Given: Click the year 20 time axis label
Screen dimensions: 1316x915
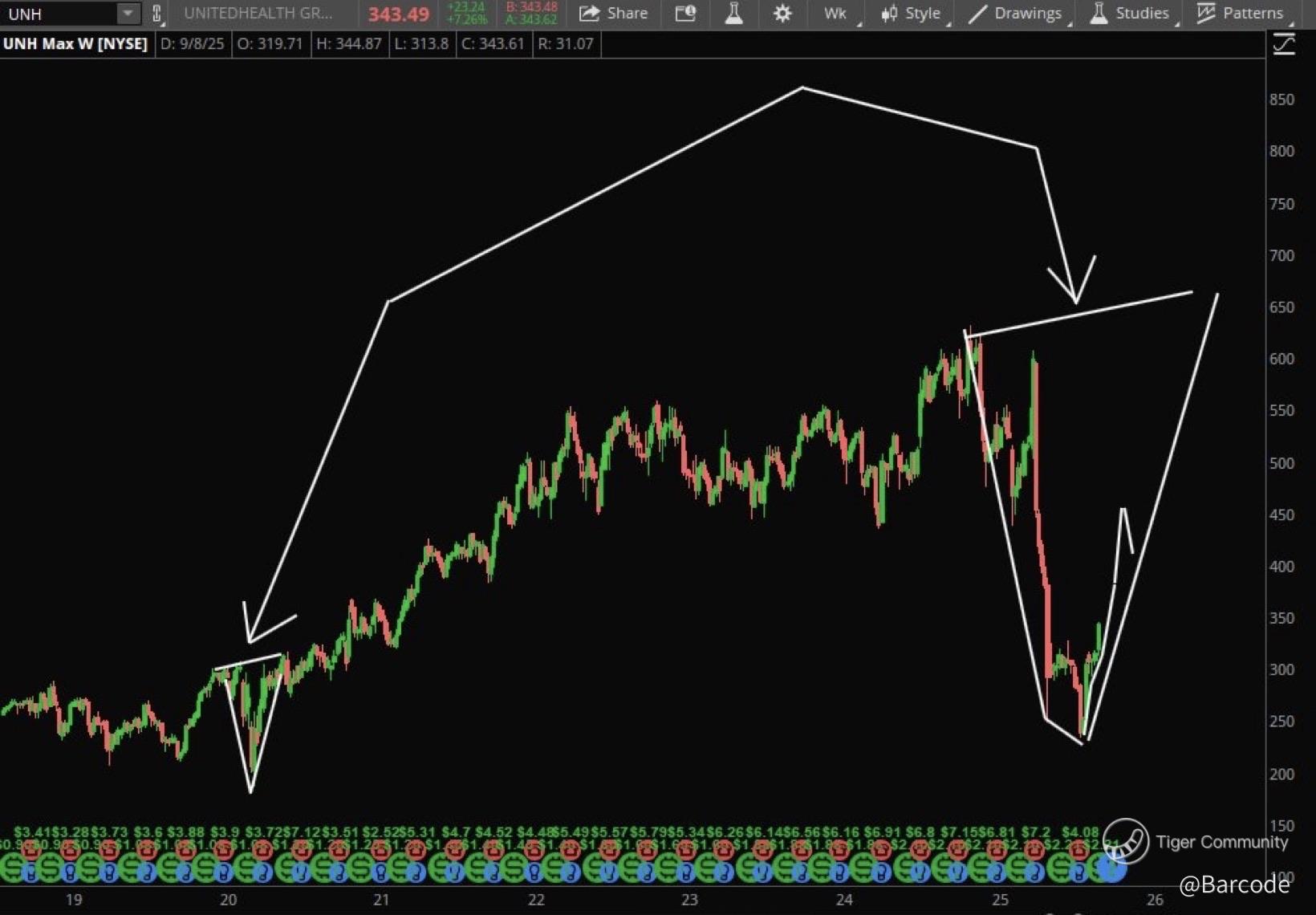Looking at the screenshot, I should 229,900.
